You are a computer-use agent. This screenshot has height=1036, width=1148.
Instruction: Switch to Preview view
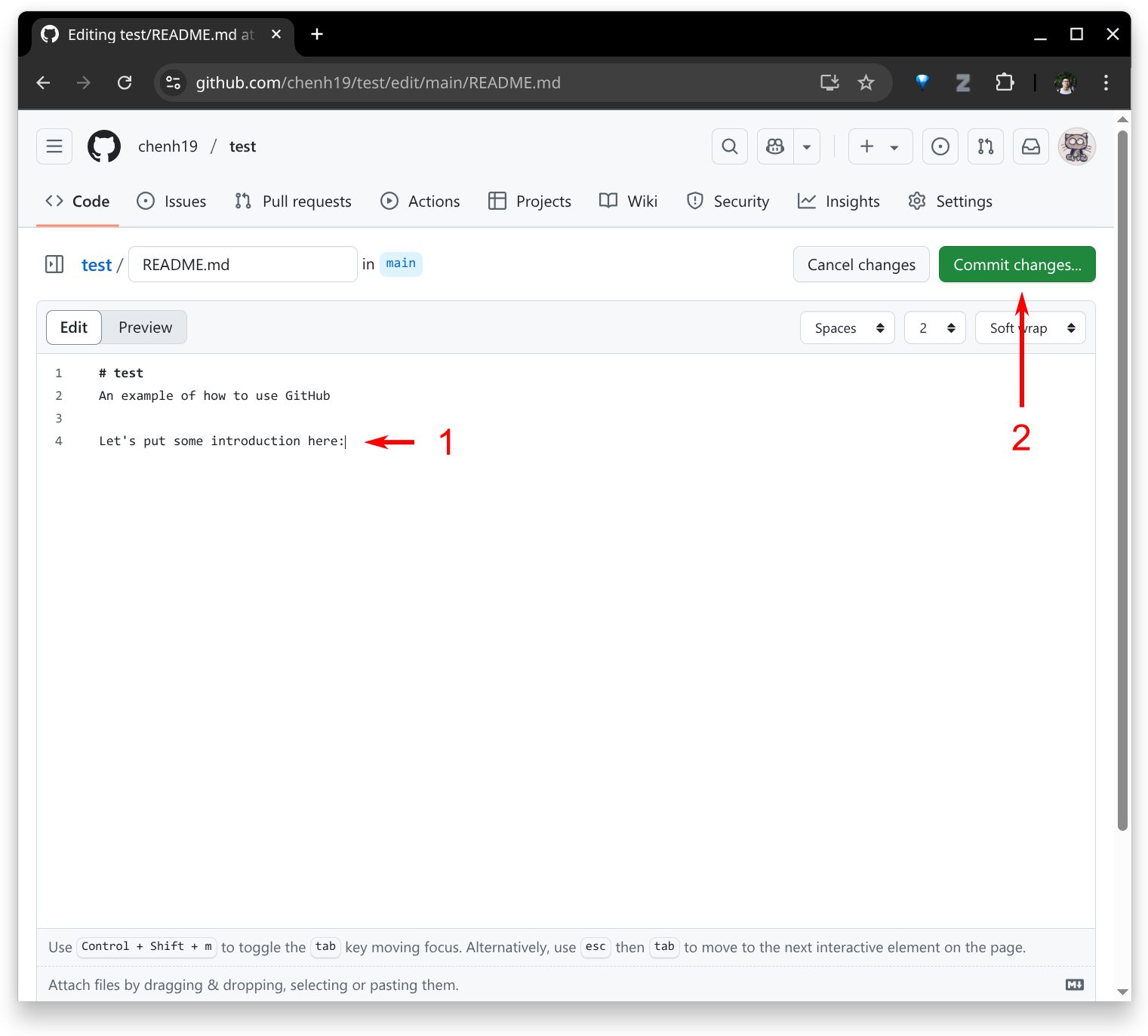click(x=145, y=327)
